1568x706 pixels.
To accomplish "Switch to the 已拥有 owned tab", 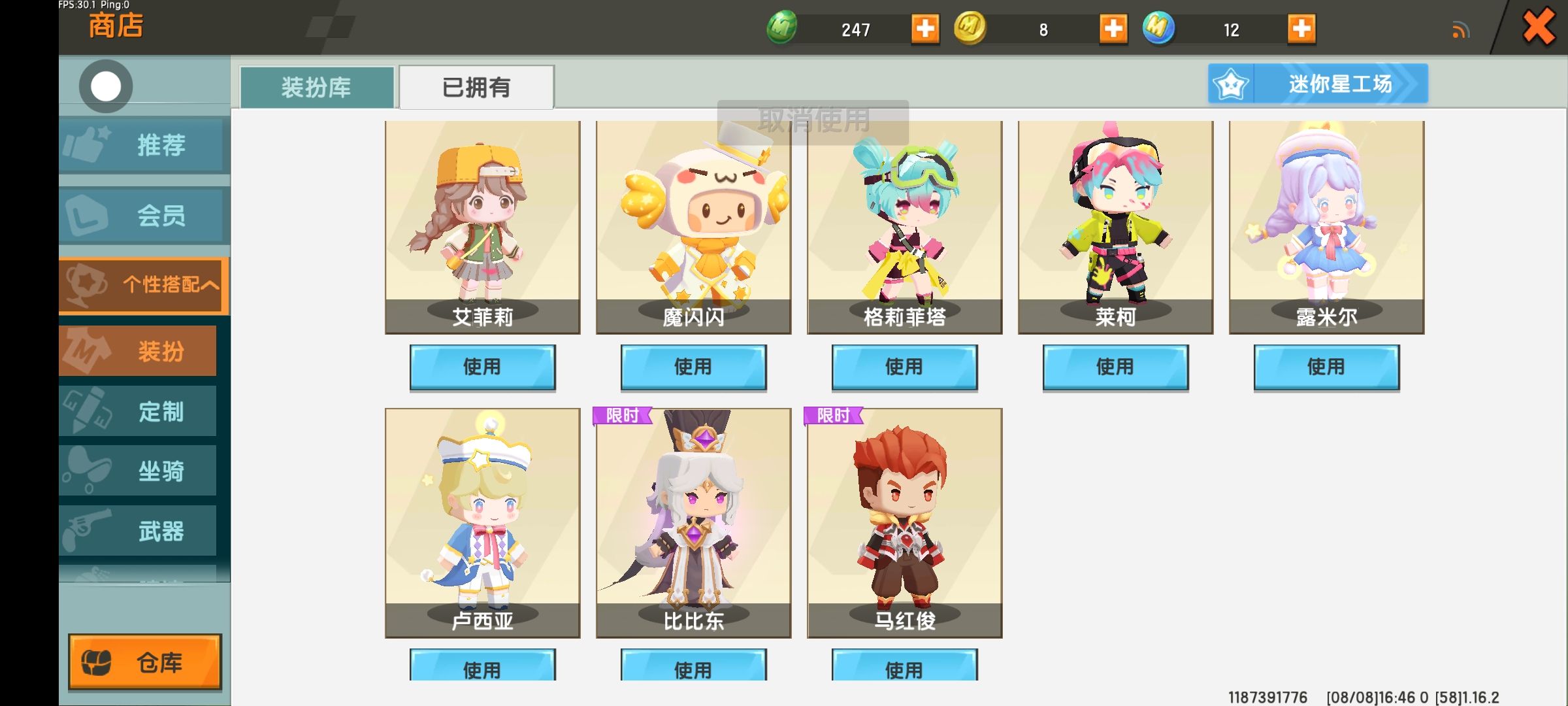I will [x=476, y=87].
